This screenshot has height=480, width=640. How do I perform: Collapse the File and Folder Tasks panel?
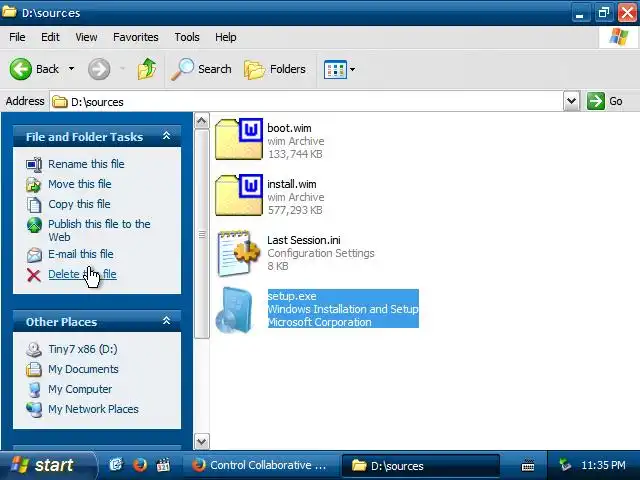pos(167,136)
